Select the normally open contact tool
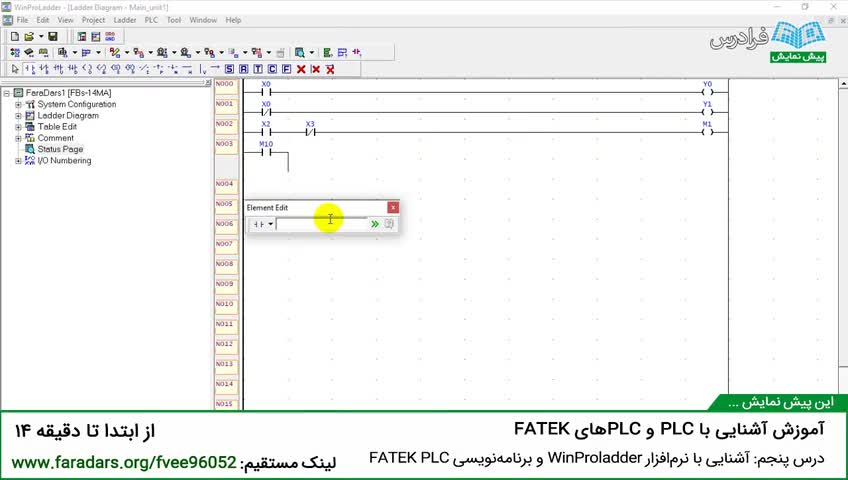 (x=30, y=69)
